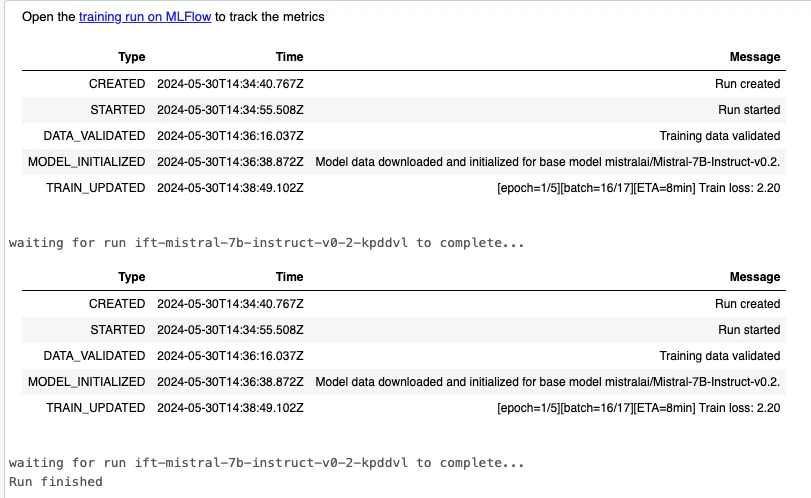Click 'Run started' message in the second table
The width and height of the screenshot is (811, 498).
click(x=749, y=329)
